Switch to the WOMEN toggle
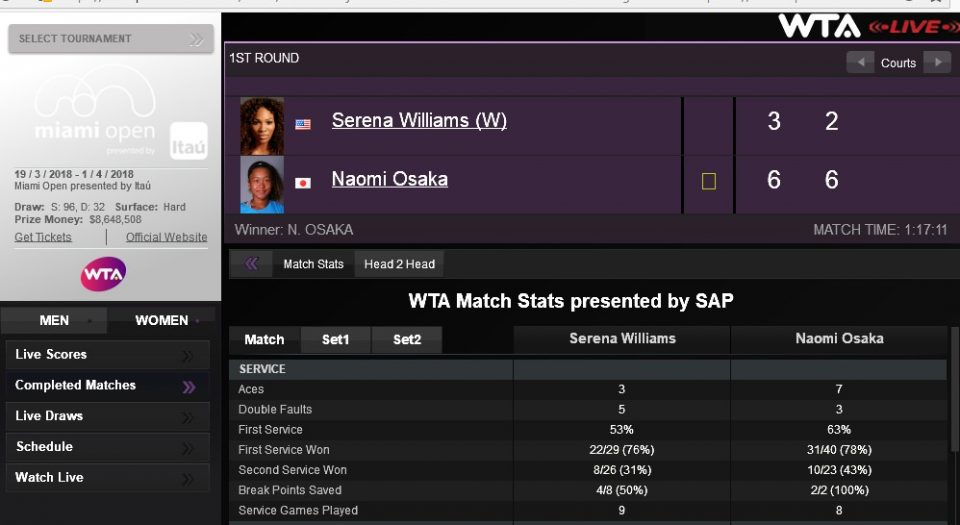The height and width of the screenshot is (525, 960). 162,321
